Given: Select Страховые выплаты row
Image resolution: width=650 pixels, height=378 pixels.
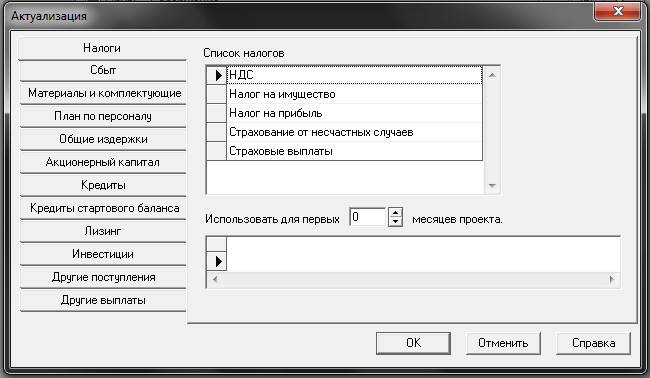Looking at the screenshot, I should [354, 151].
